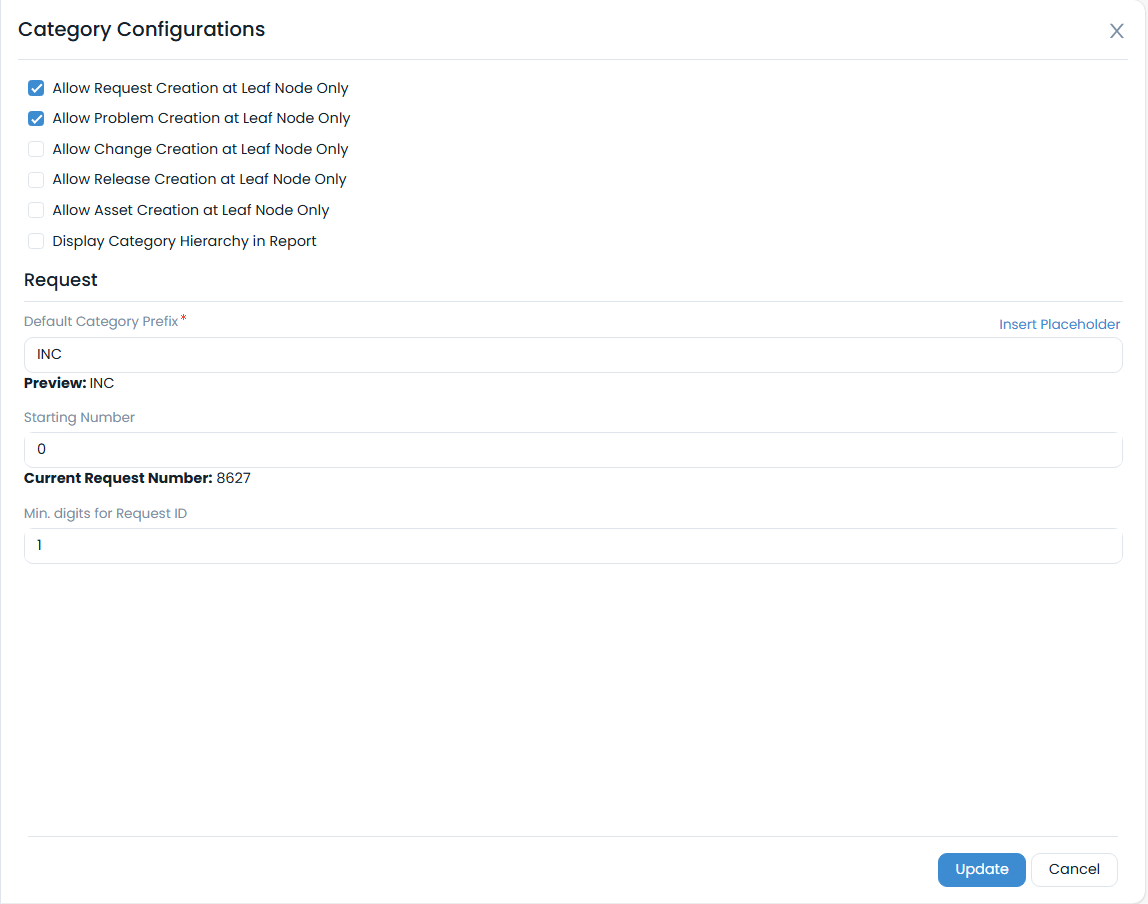Click the Category Configurations title

141,29
